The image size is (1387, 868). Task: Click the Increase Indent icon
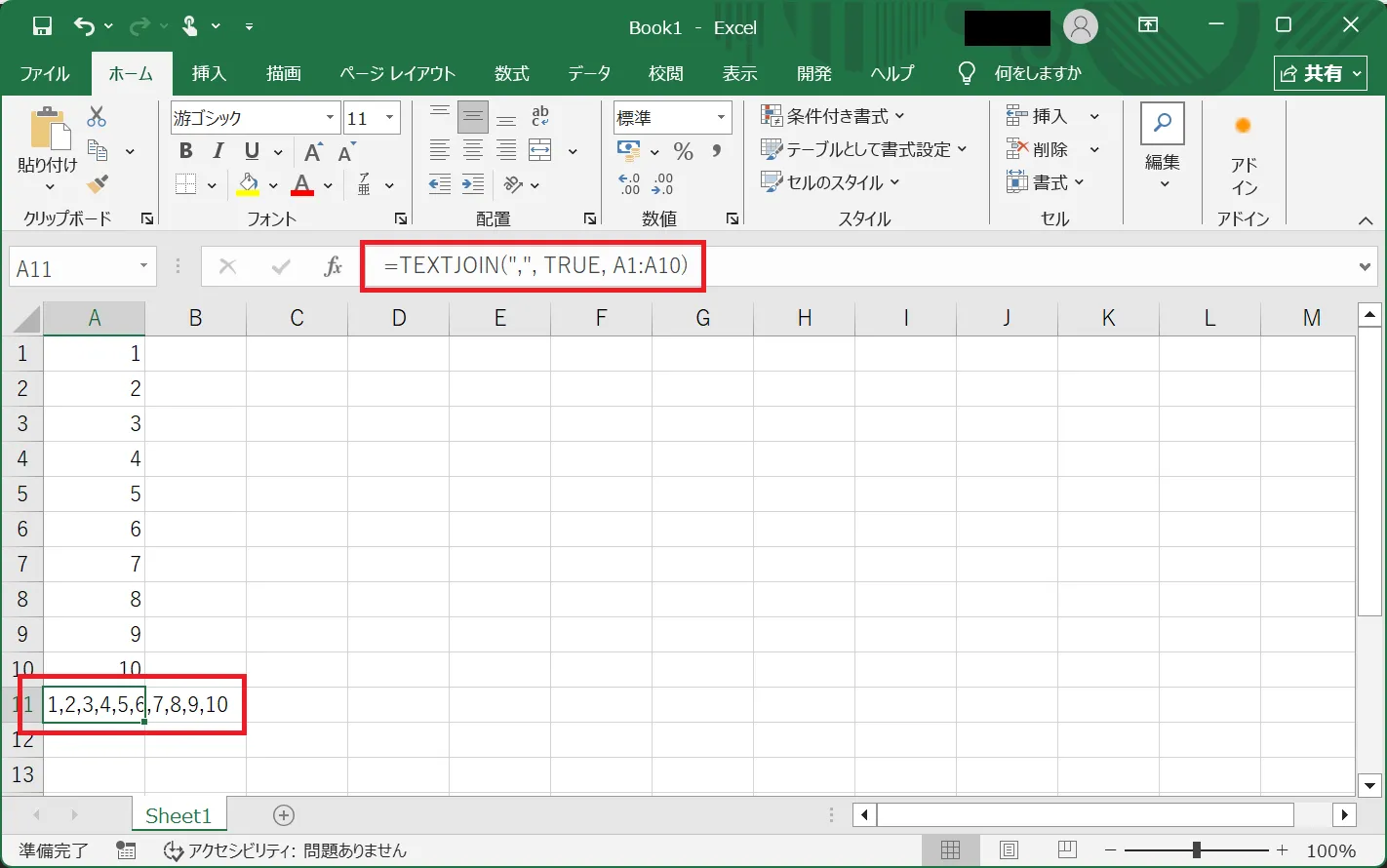point(473,183)
